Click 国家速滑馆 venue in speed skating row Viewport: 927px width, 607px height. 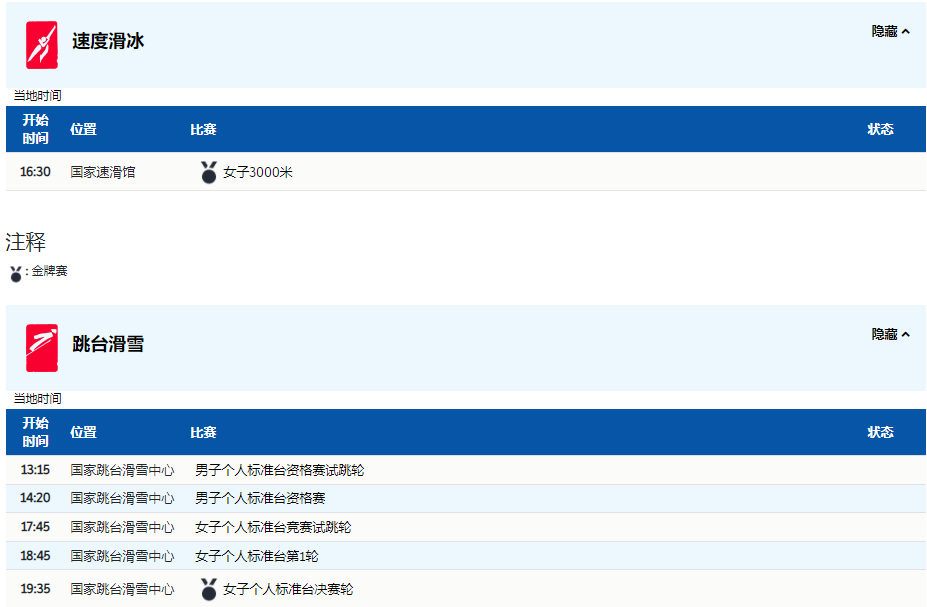[103, 172]
